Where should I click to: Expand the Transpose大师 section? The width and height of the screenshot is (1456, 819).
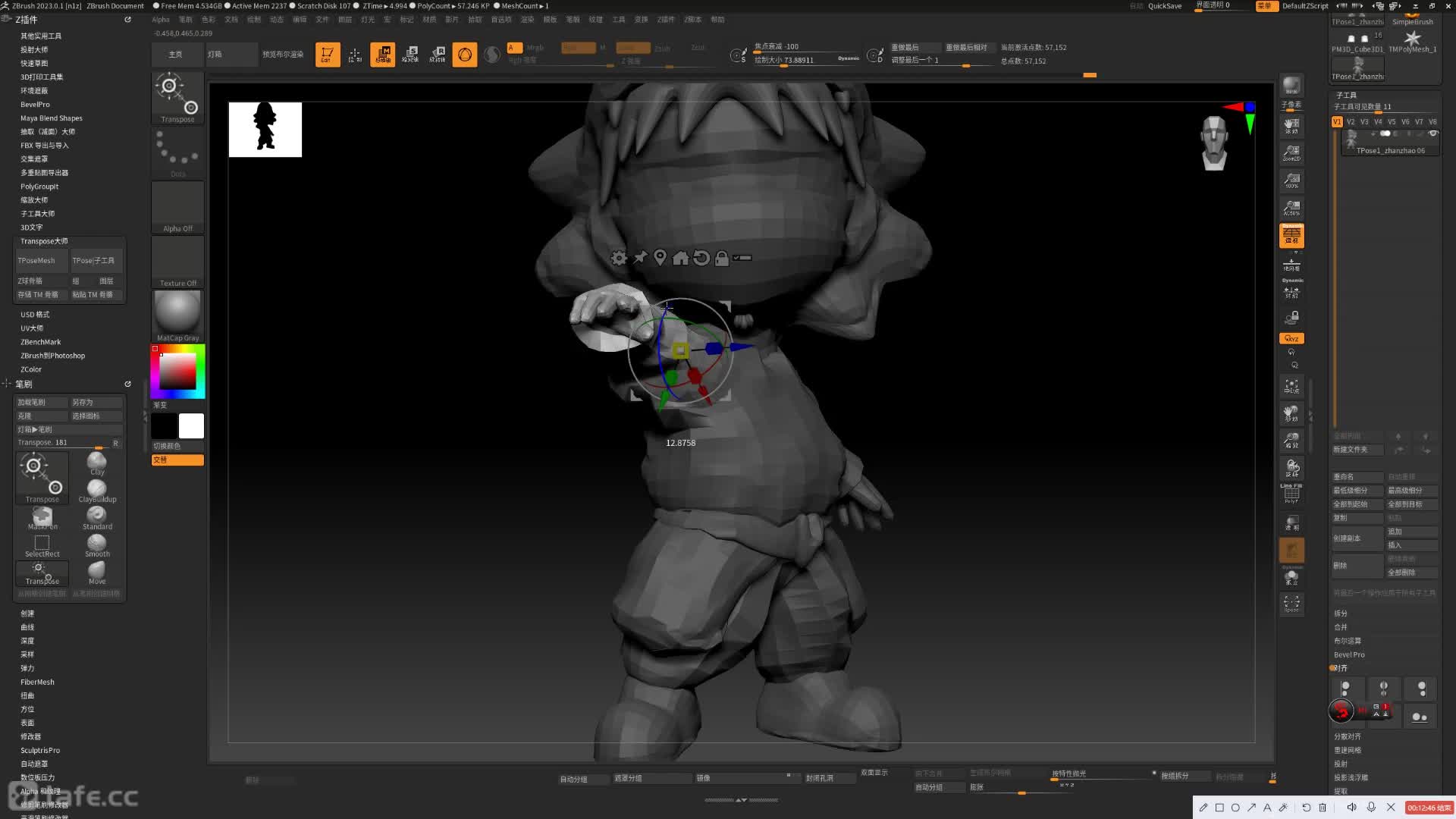click(x=44, y=241)
